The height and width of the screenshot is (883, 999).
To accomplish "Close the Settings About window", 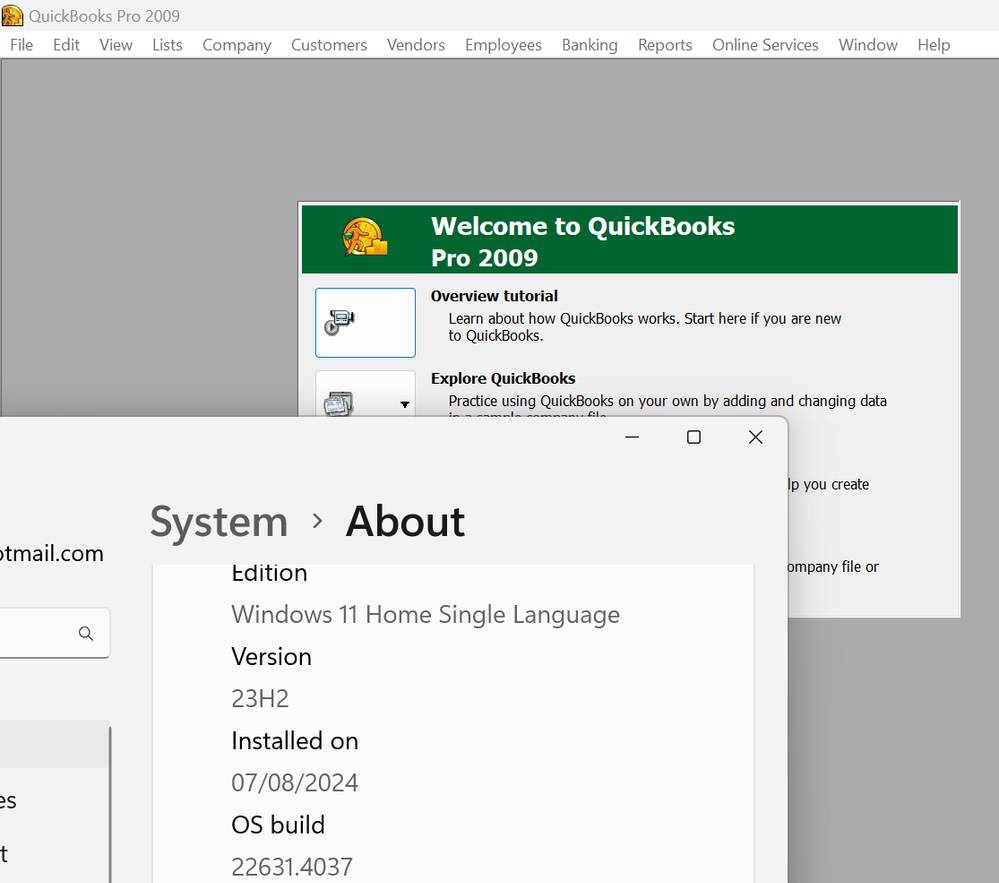I will [756, 437].
